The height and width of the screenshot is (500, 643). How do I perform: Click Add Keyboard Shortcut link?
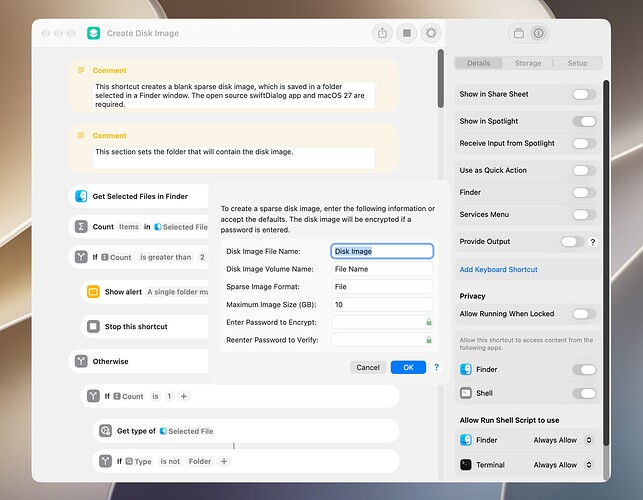(x=498, y=269)
